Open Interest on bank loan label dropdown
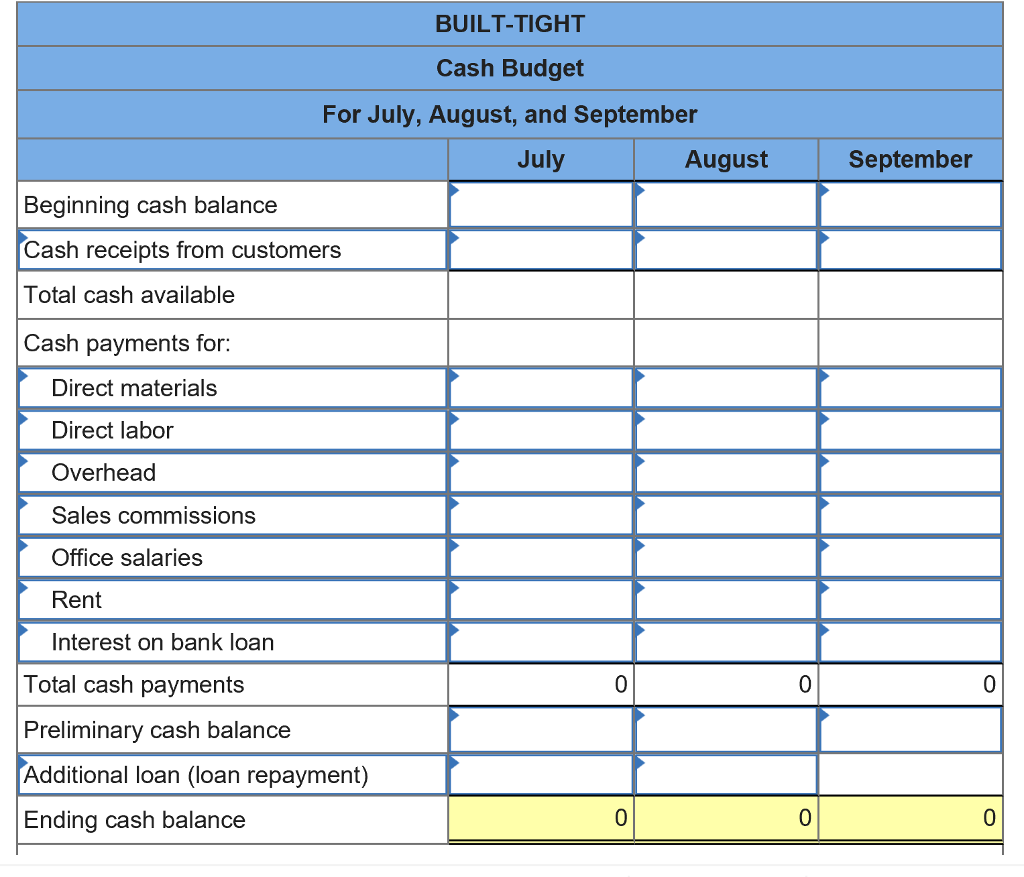The image size is (1024, 877). [232, 643]
